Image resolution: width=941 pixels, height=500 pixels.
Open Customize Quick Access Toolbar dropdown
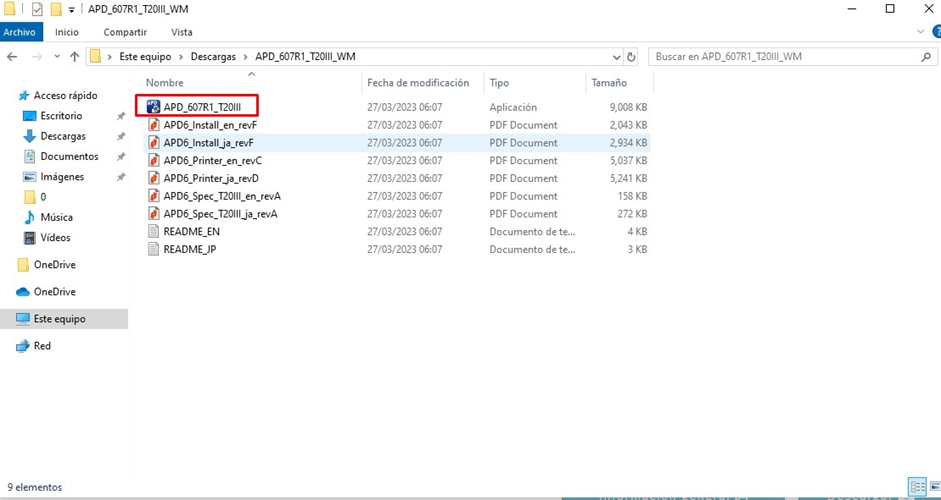point(72,10)
